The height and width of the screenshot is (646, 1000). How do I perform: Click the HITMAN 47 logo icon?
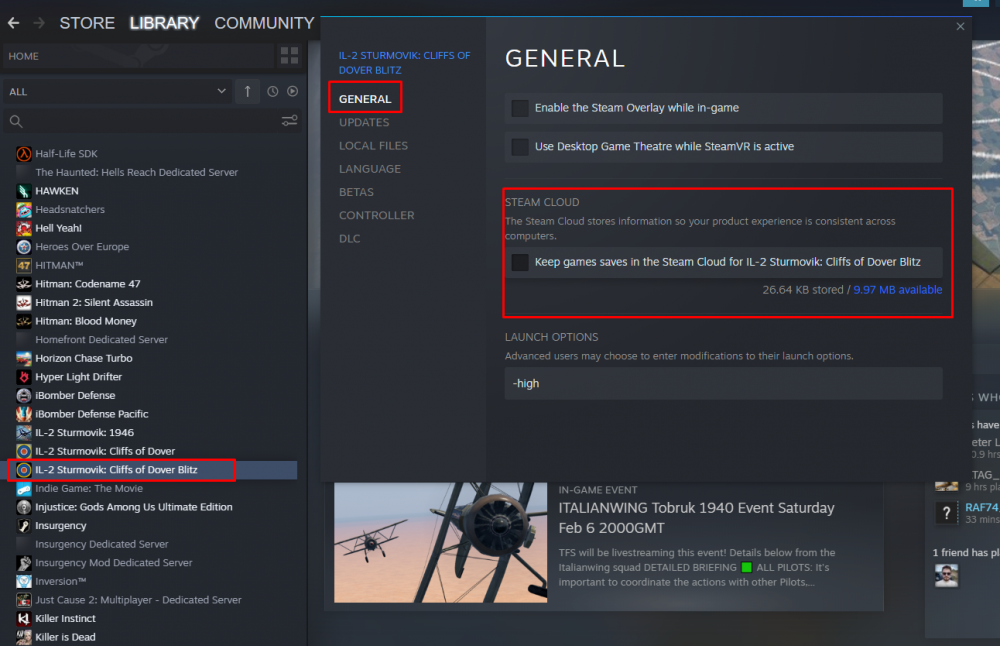coord(22,265)
